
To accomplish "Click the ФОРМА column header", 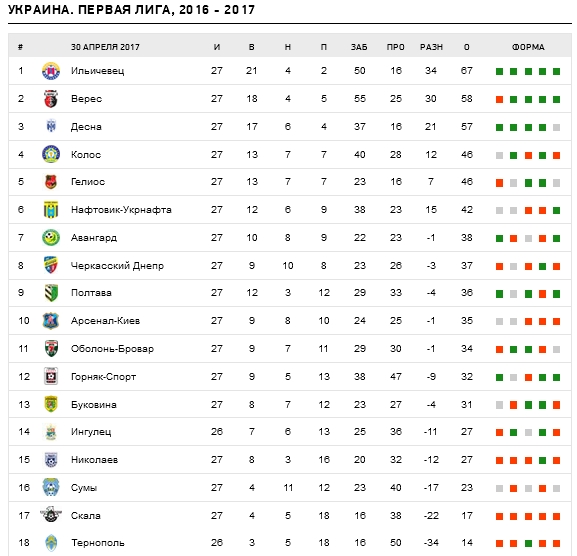I will [x=528, y=47].
